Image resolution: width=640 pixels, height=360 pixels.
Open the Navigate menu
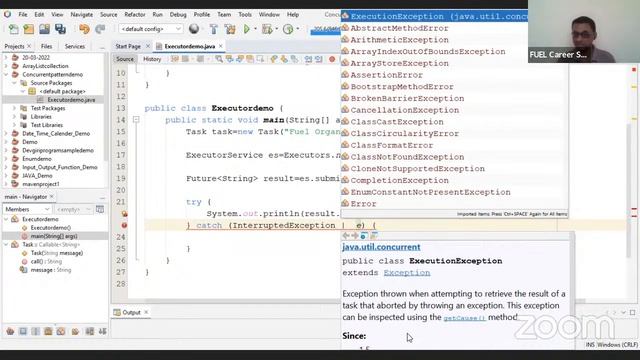[82, 14]
